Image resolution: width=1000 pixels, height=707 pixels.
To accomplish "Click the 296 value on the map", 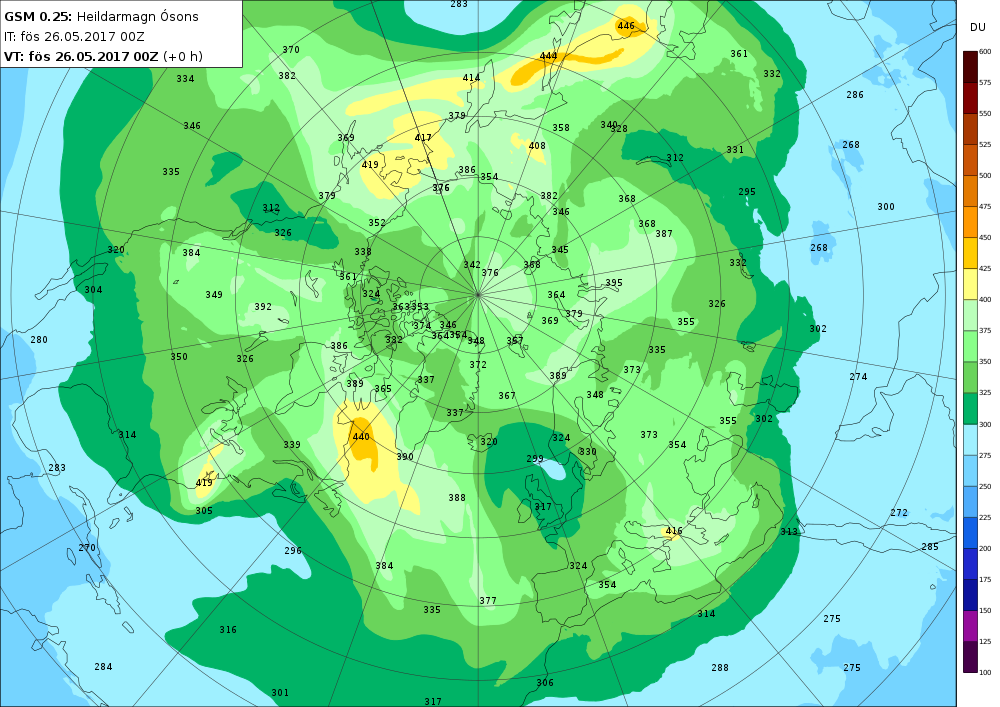I will coord(293,551).
